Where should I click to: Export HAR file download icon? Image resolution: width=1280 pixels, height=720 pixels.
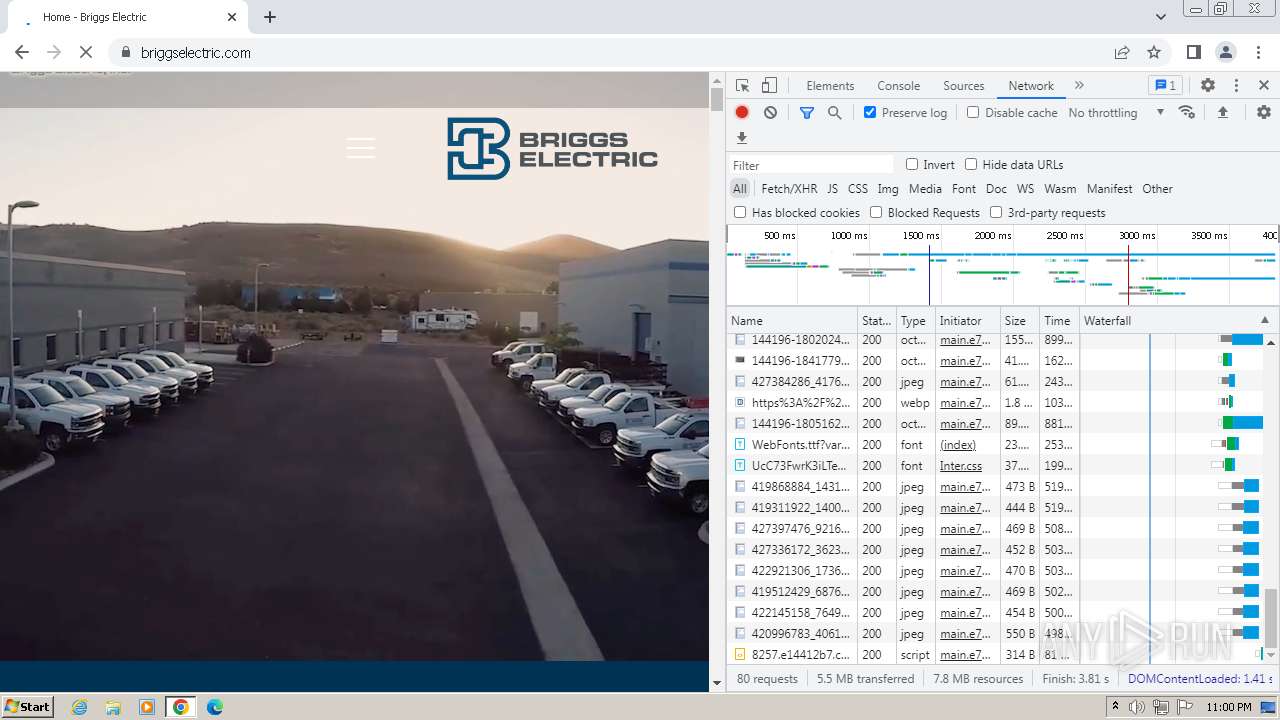pyautogui.click(x=742, y=138)
